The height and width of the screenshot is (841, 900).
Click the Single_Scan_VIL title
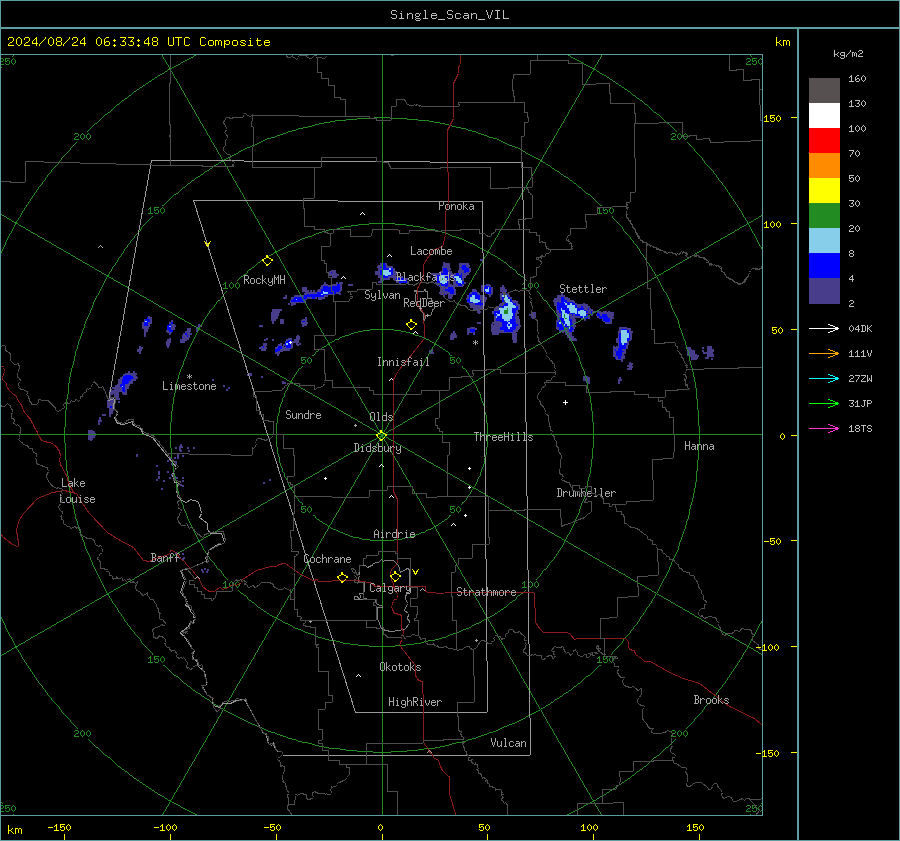tap(449, 15)
